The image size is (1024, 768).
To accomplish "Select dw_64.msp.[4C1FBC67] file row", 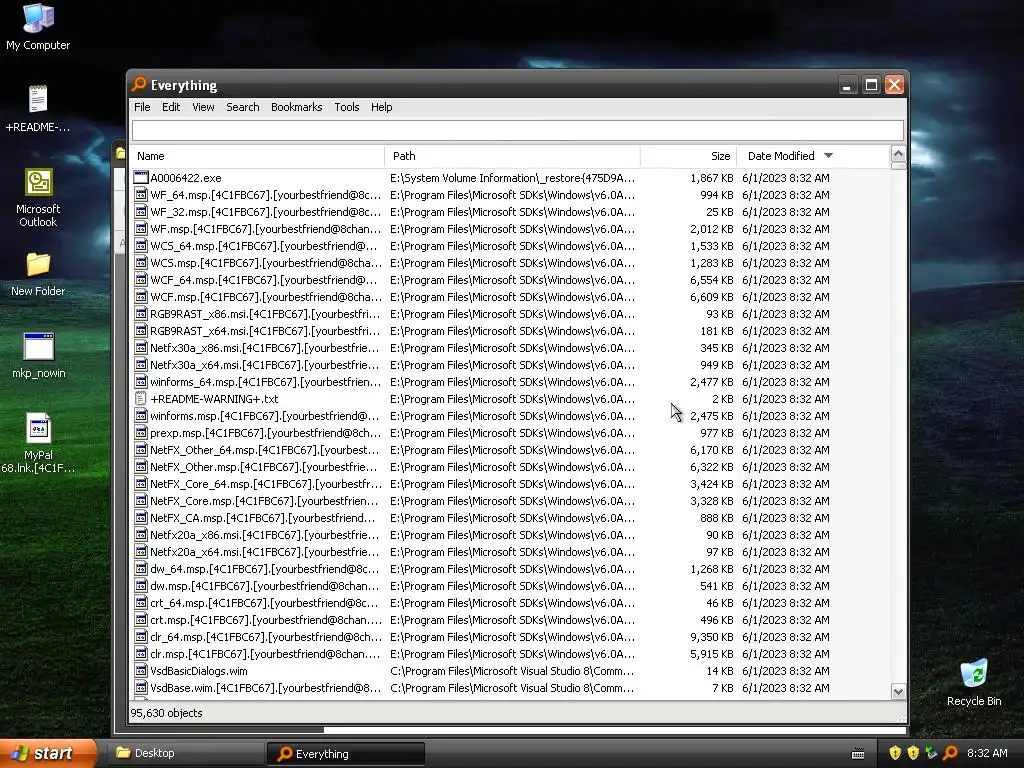I will click(511, 569).
